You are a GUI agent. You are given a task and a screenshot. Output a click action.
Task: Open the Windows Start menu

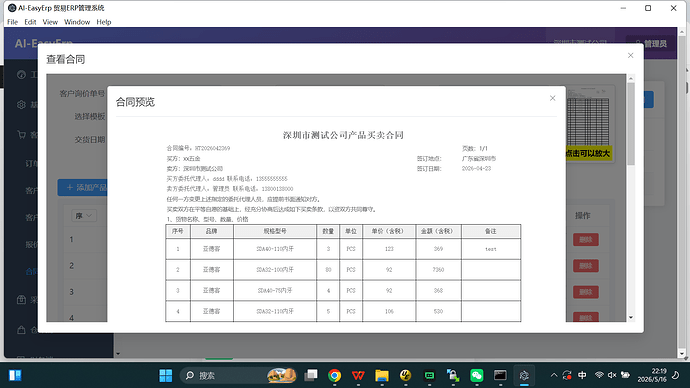pos(165,375)
